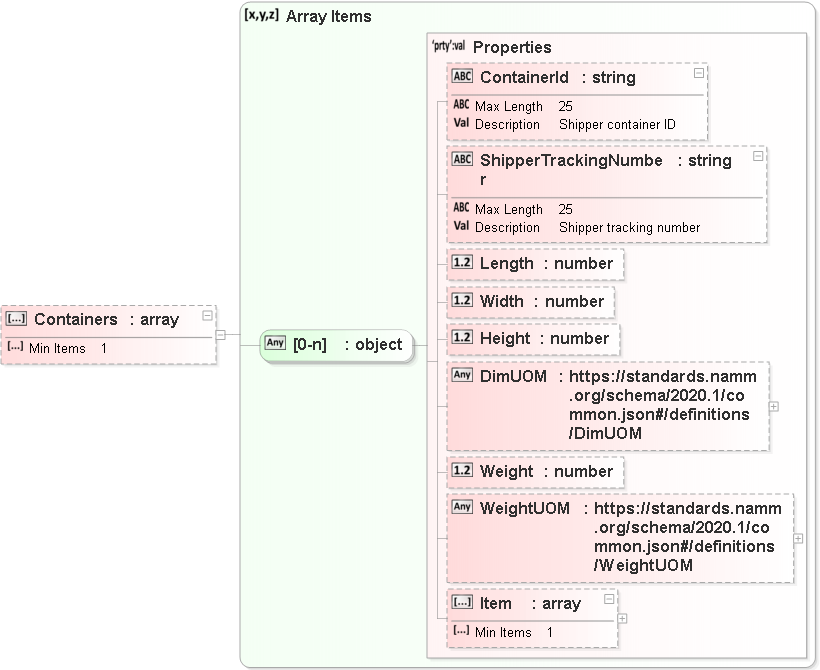Click the 'Shipper tracking number' description text

tap(629, 228)
